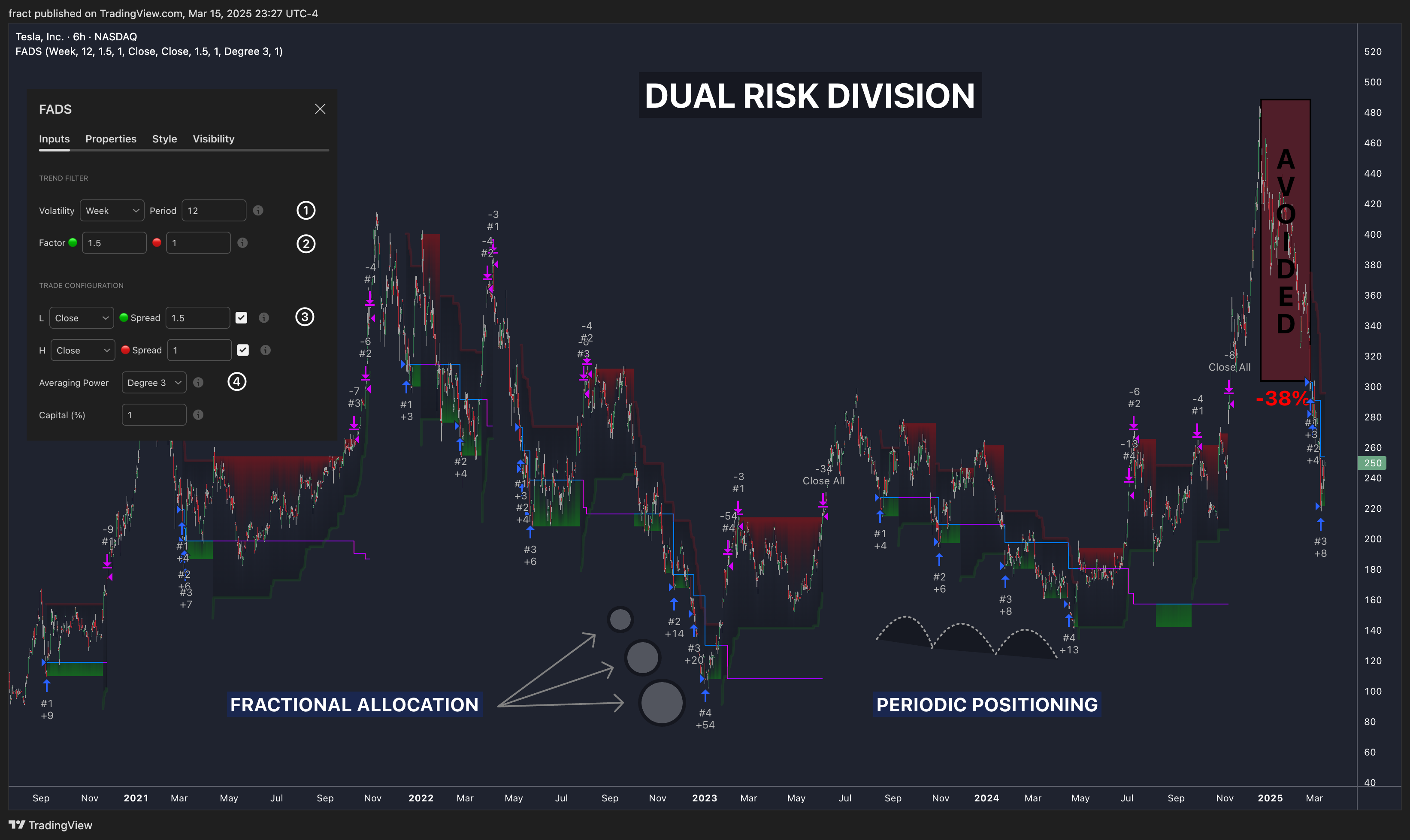
Task: Click the green Factor color dot
Action: pos(73,243)
